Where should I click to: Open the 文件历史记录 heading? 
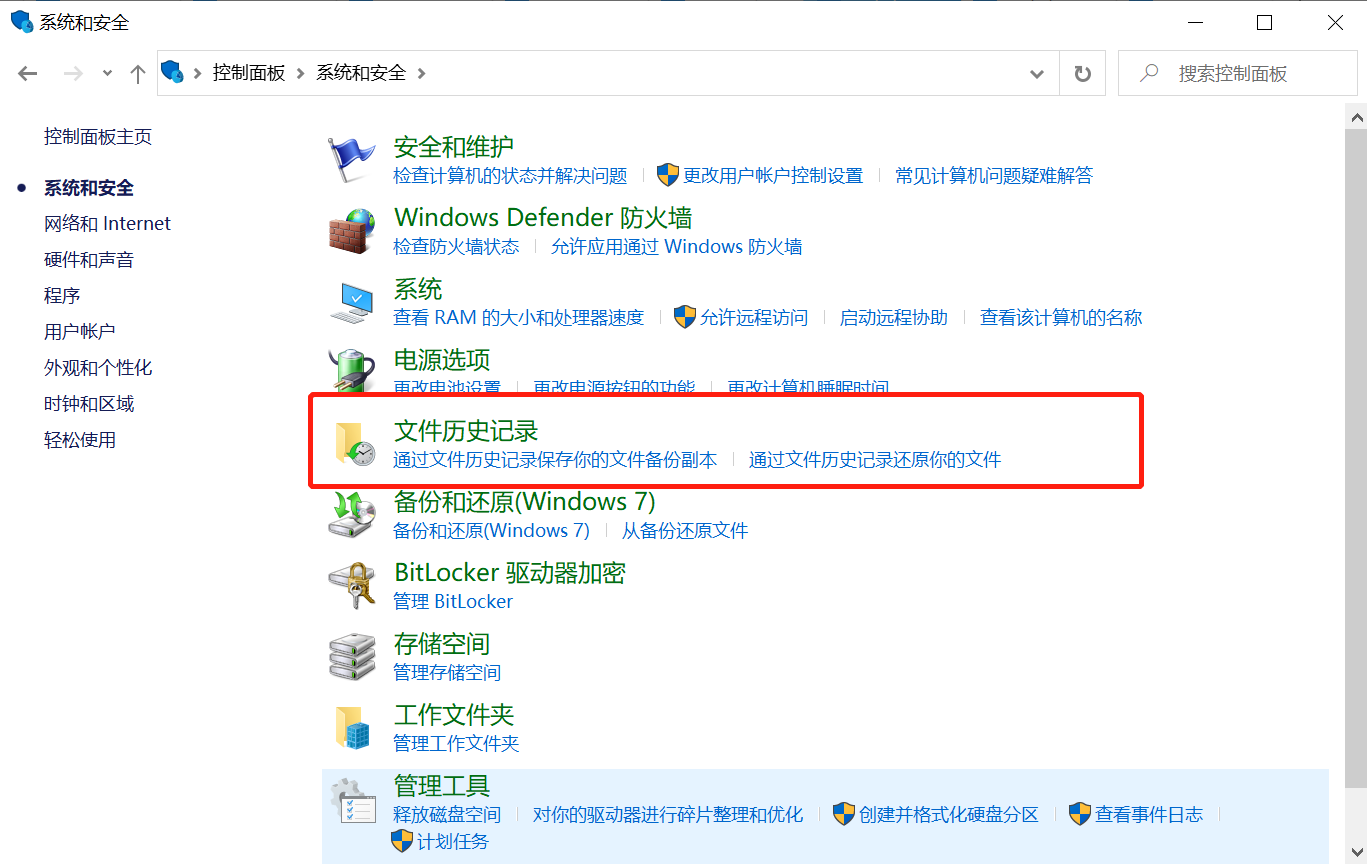[x=466, y=431]
